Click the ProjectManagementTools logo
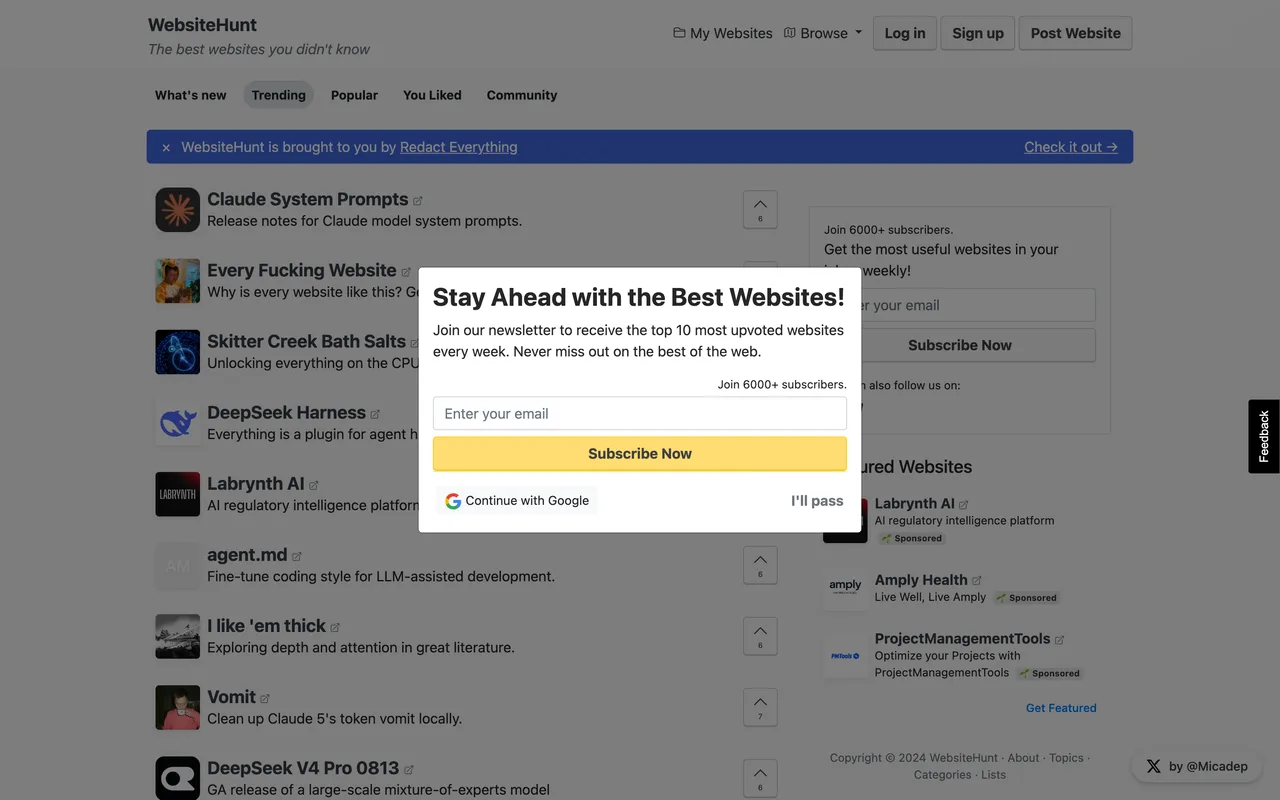1280x800 pixels. click(845, 656)
